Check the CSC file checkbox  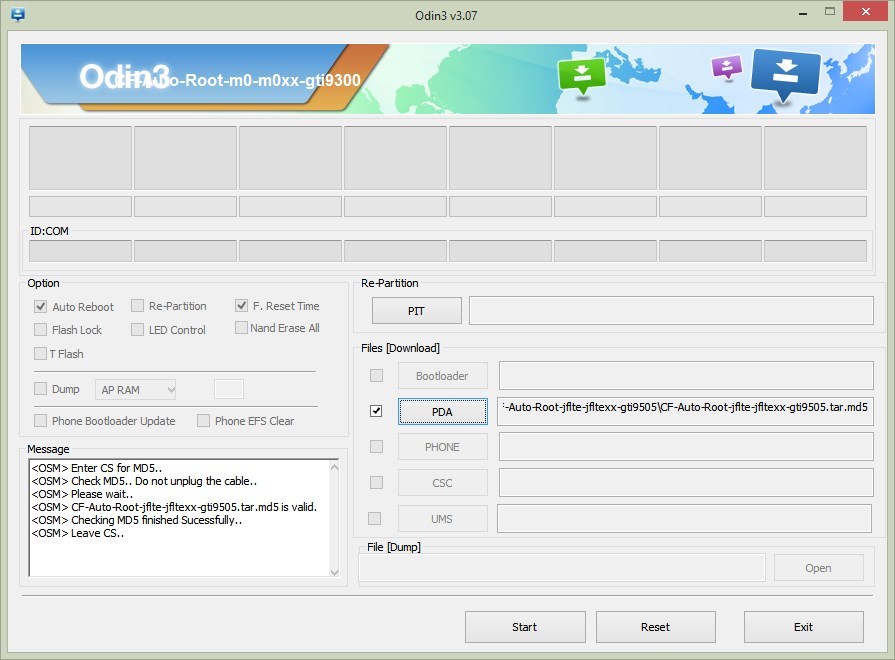(376, 482)
